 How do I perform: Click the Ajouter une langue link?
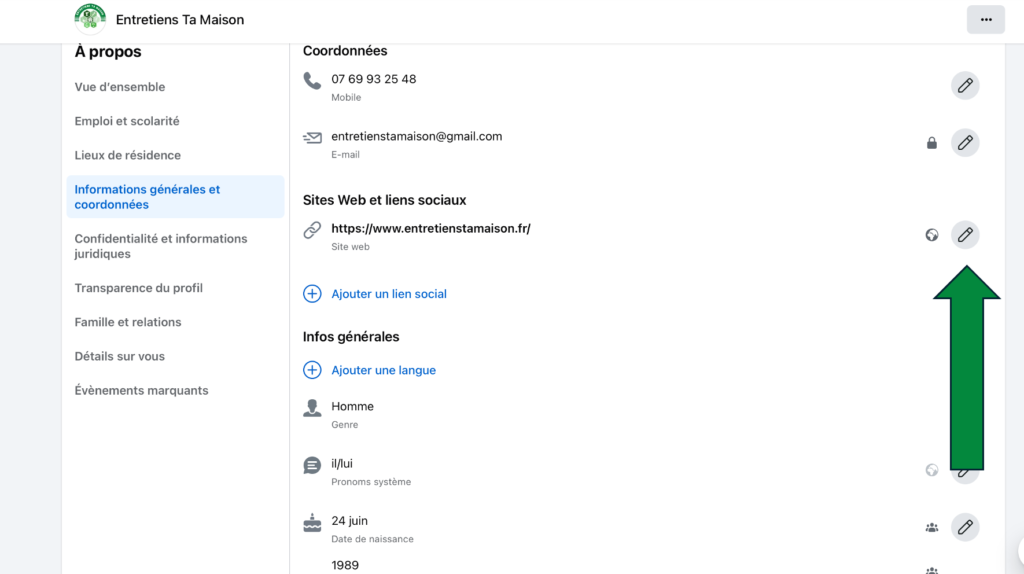point(384,370)
